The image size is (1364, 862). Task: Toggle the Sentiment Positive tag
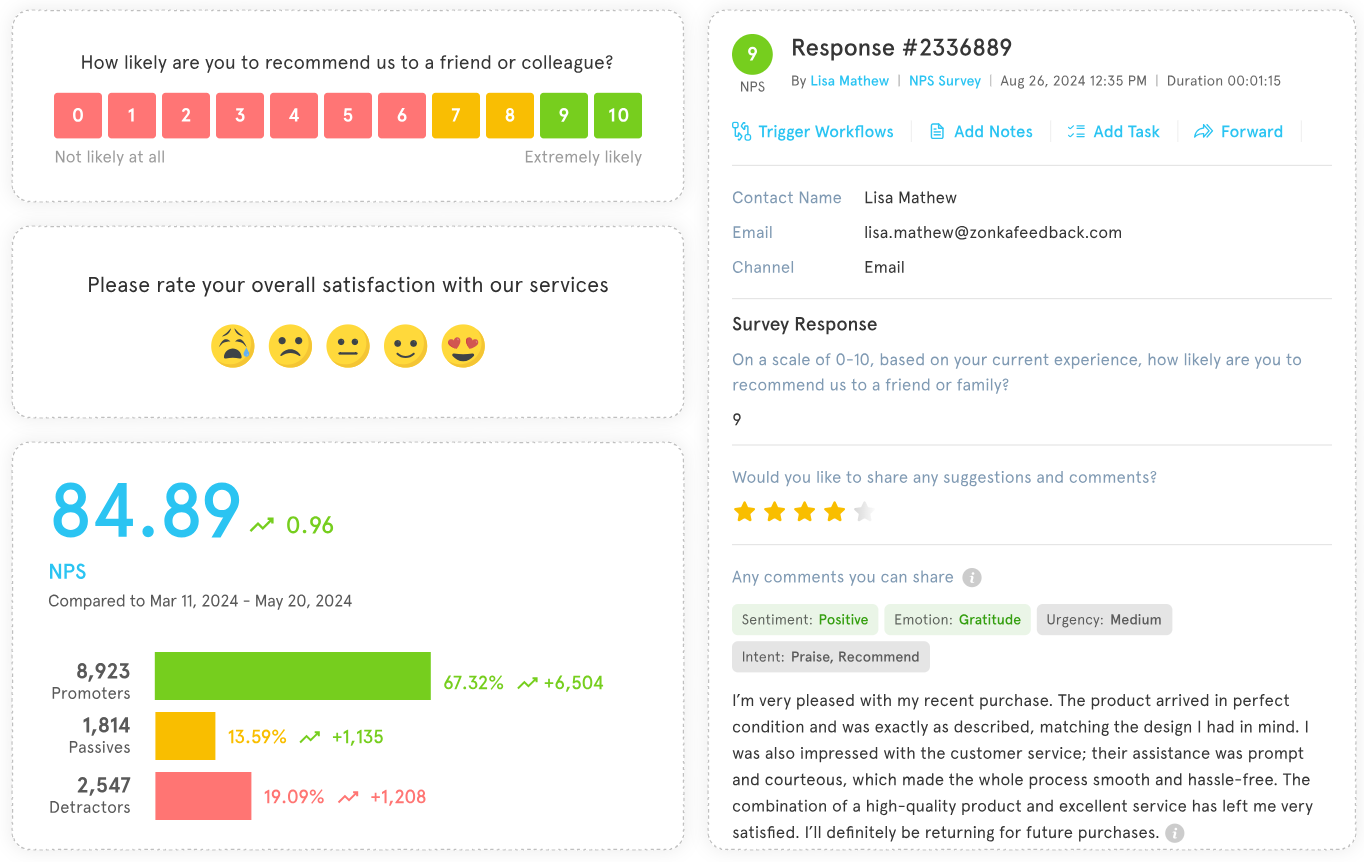[805, 619]
